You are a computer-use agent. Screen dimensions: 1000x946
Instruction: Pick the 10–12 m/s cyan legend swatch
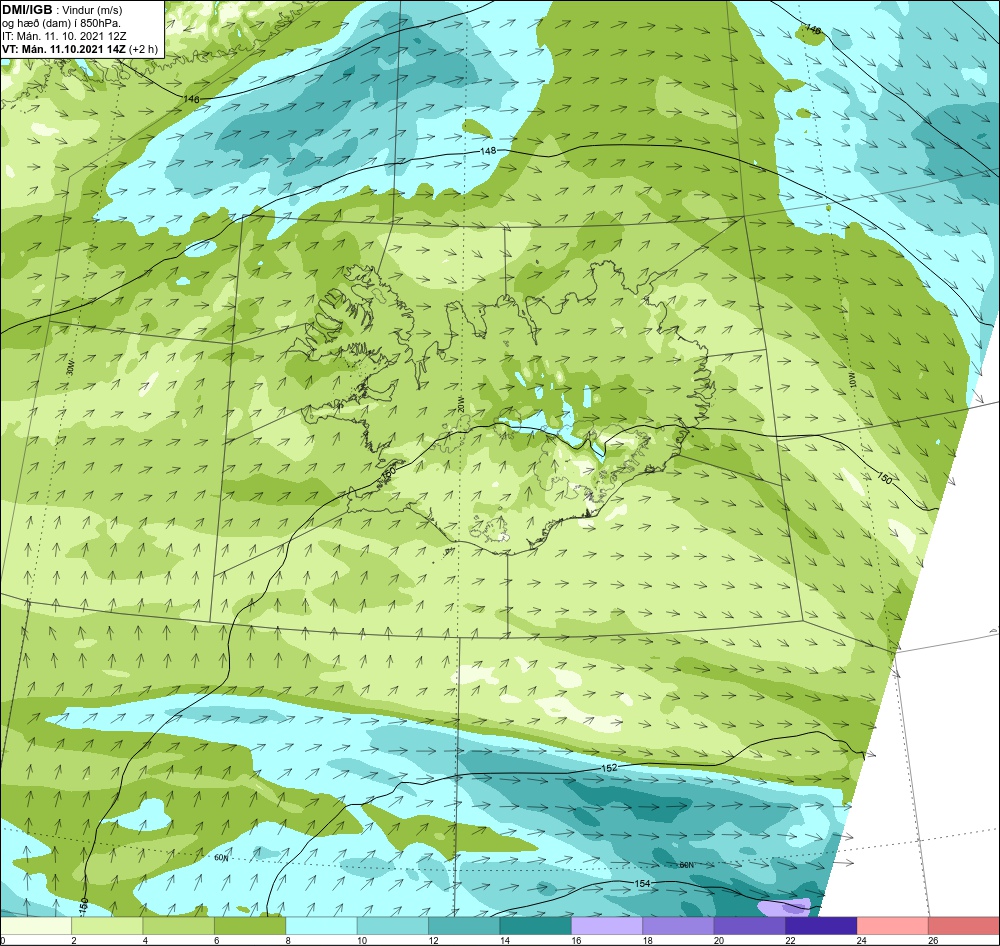393,926
